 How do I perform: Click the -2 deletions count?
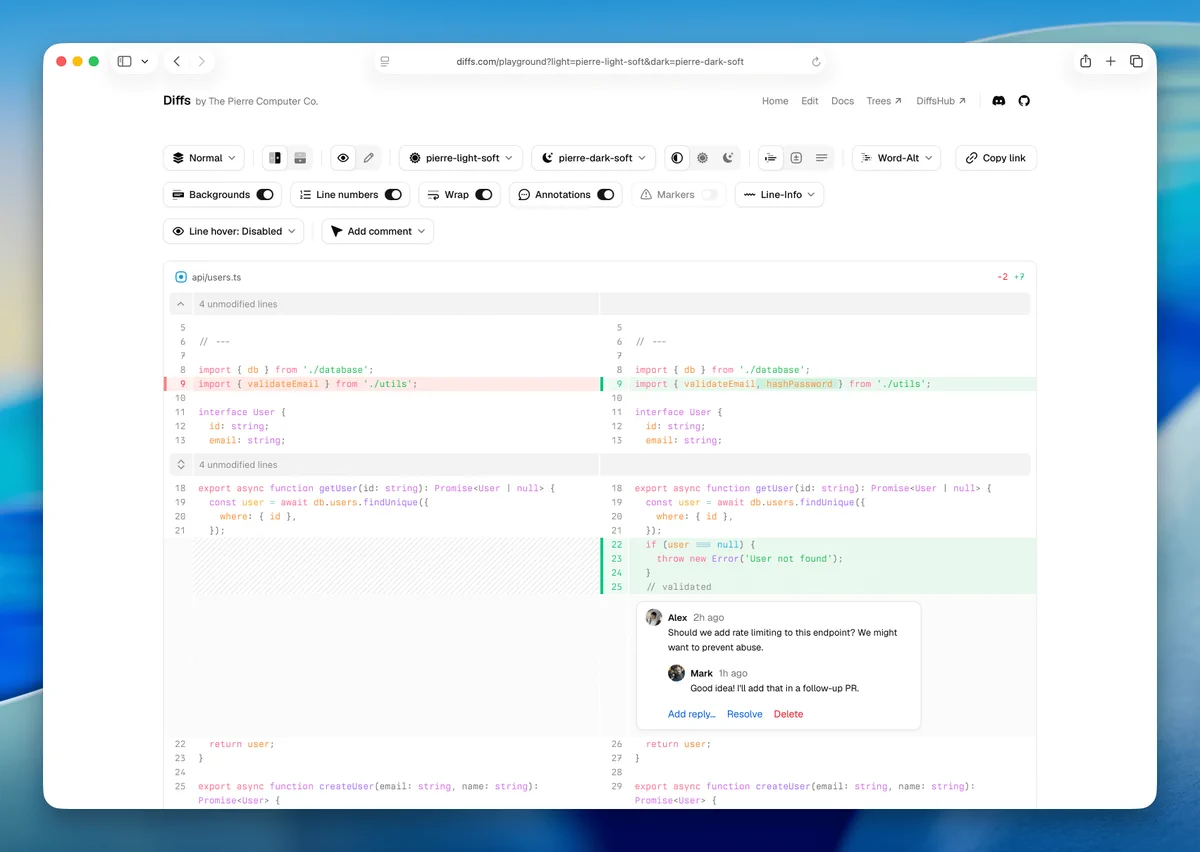point(1003,277)
